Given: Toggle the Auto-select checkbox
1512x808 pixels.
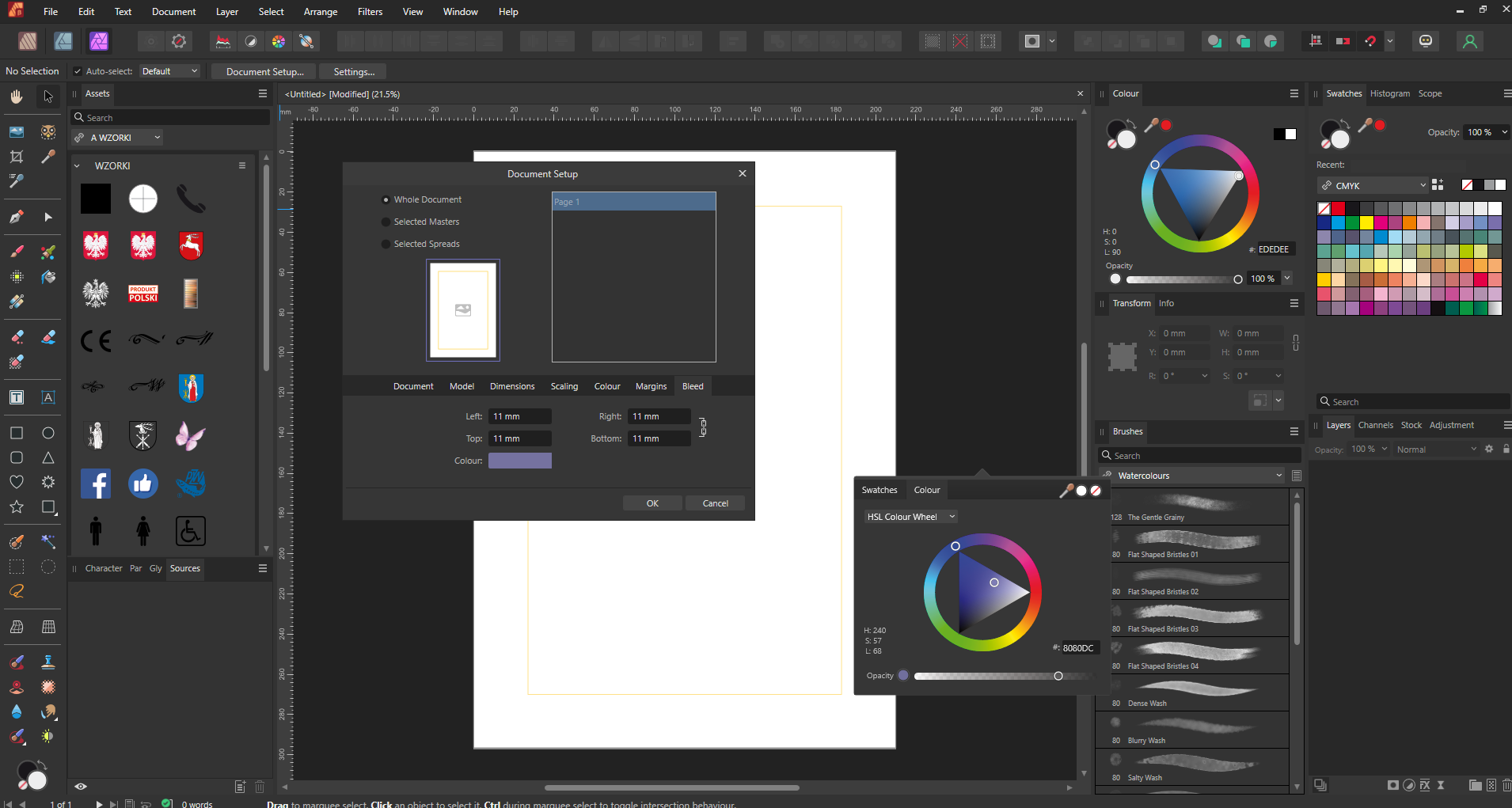Looking at the screenshot, I should pyautogui.click(x=78, y=71).
